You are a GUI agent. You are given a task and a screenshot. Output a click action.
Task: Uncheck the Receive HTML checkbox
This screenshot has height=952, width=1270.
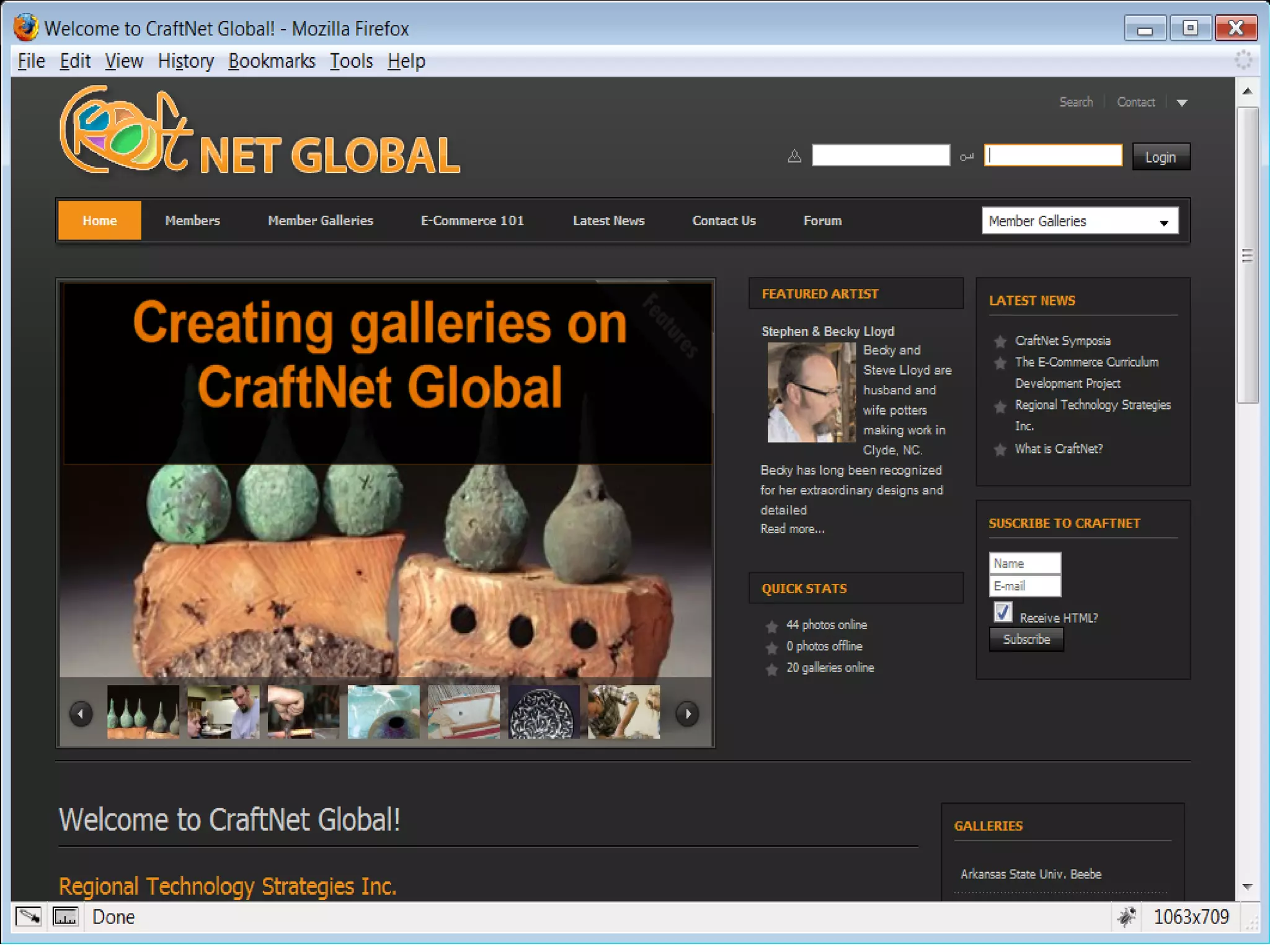1003,612
